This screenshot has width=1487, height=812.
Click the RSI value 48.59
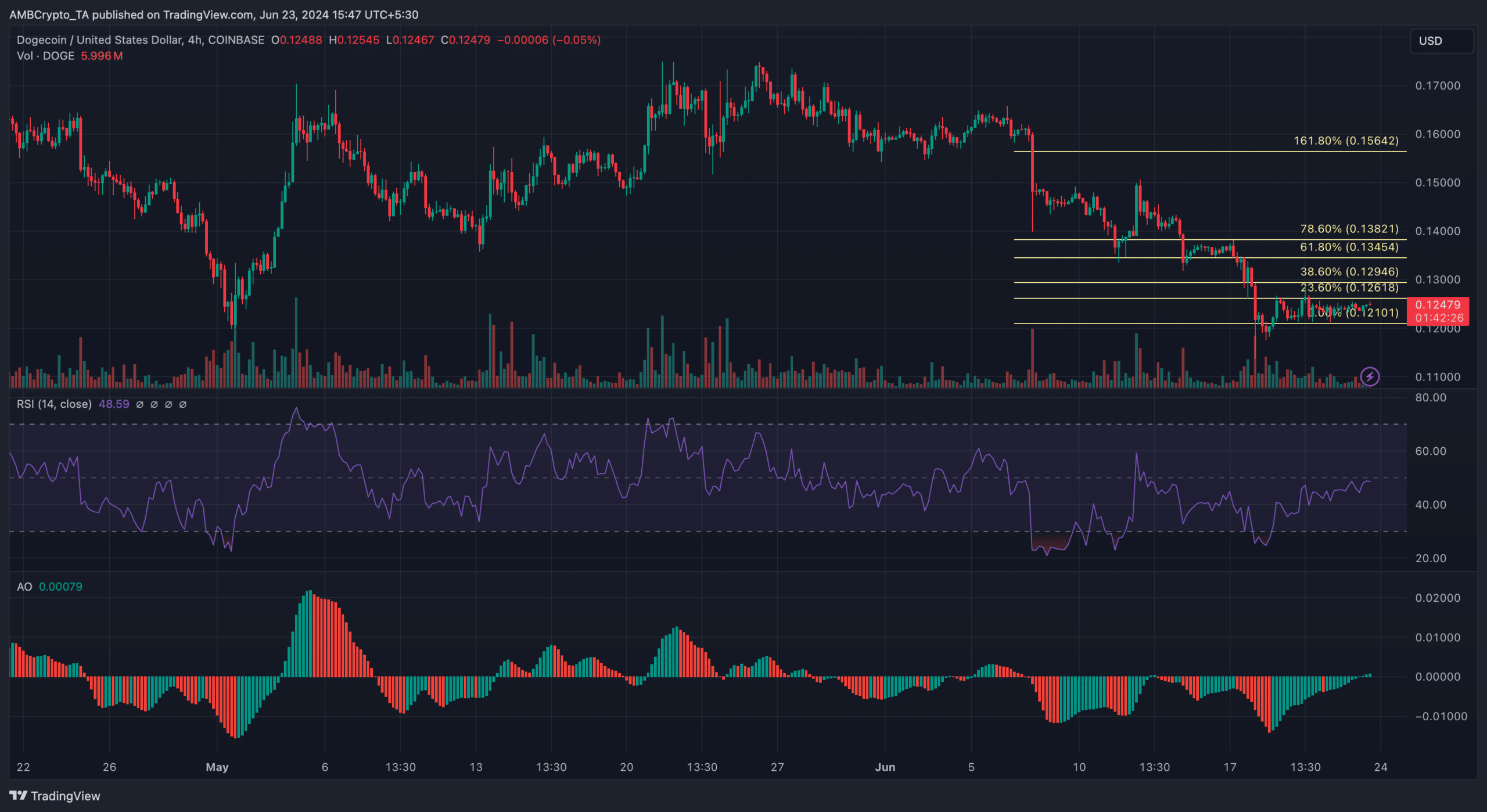tap(114, 404)
